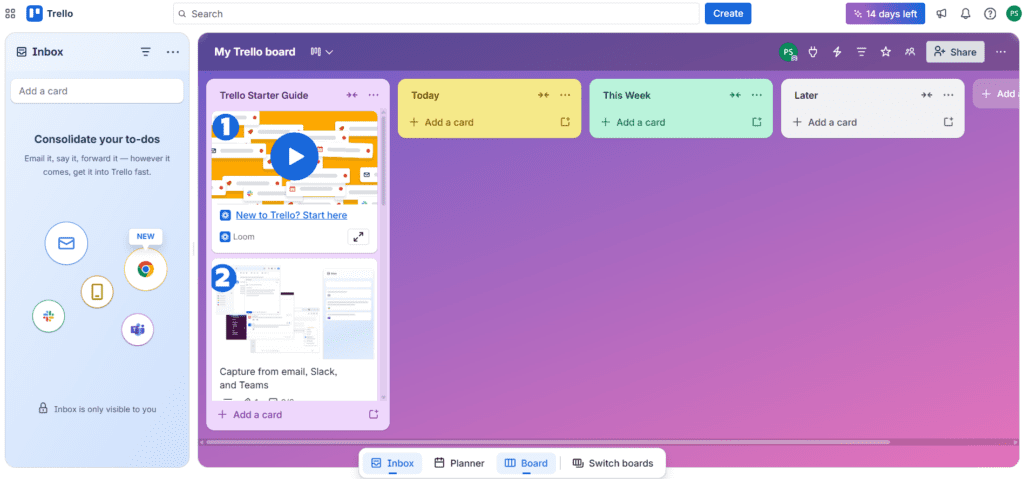Click the Inbox filter icon
Screen dimensions: 1024x479
[x=146, y=52]
